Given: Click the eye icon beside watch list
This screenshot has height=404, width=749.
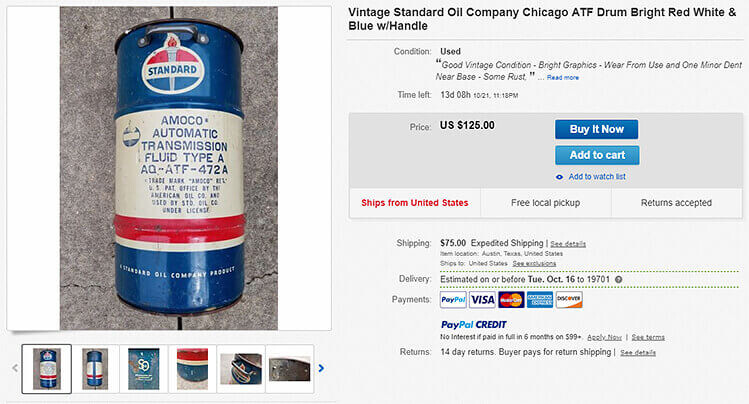Looking at the screenshot, I should [x=559, y=177].
